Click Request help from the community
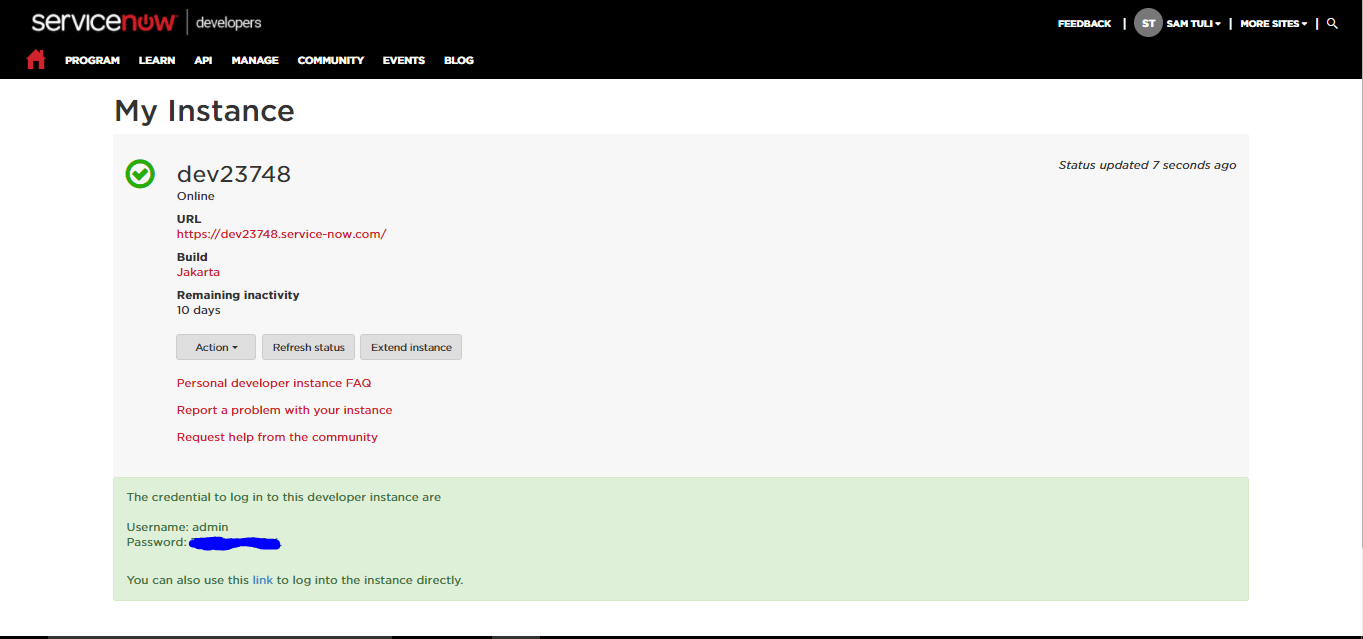1363x639 pixels. (277, 437)
